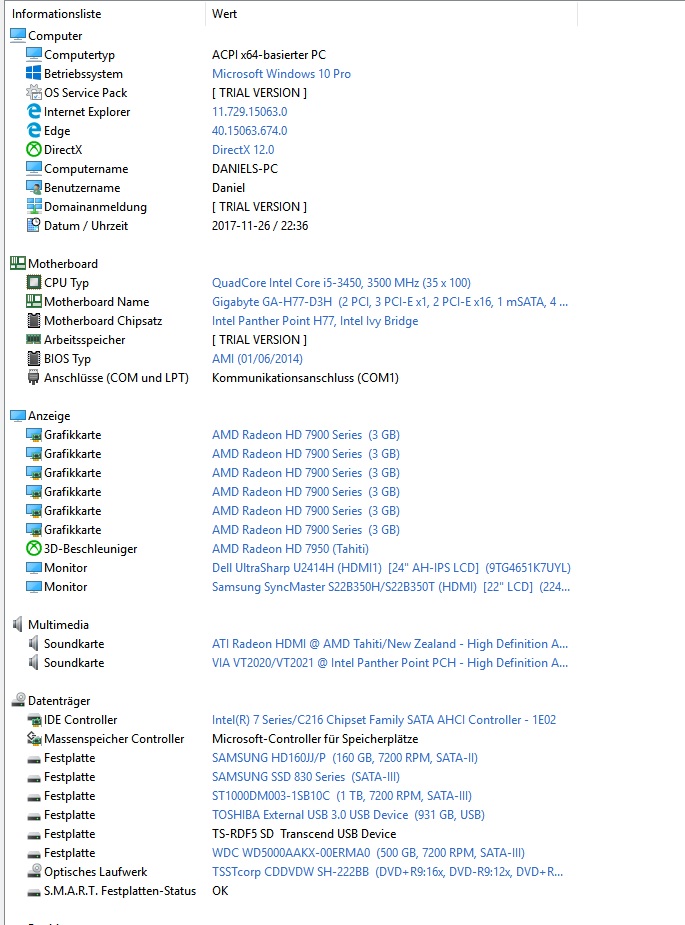
Task: Click the Datum / Uhrzeit clock icon
Action: [x=34, y=225]
